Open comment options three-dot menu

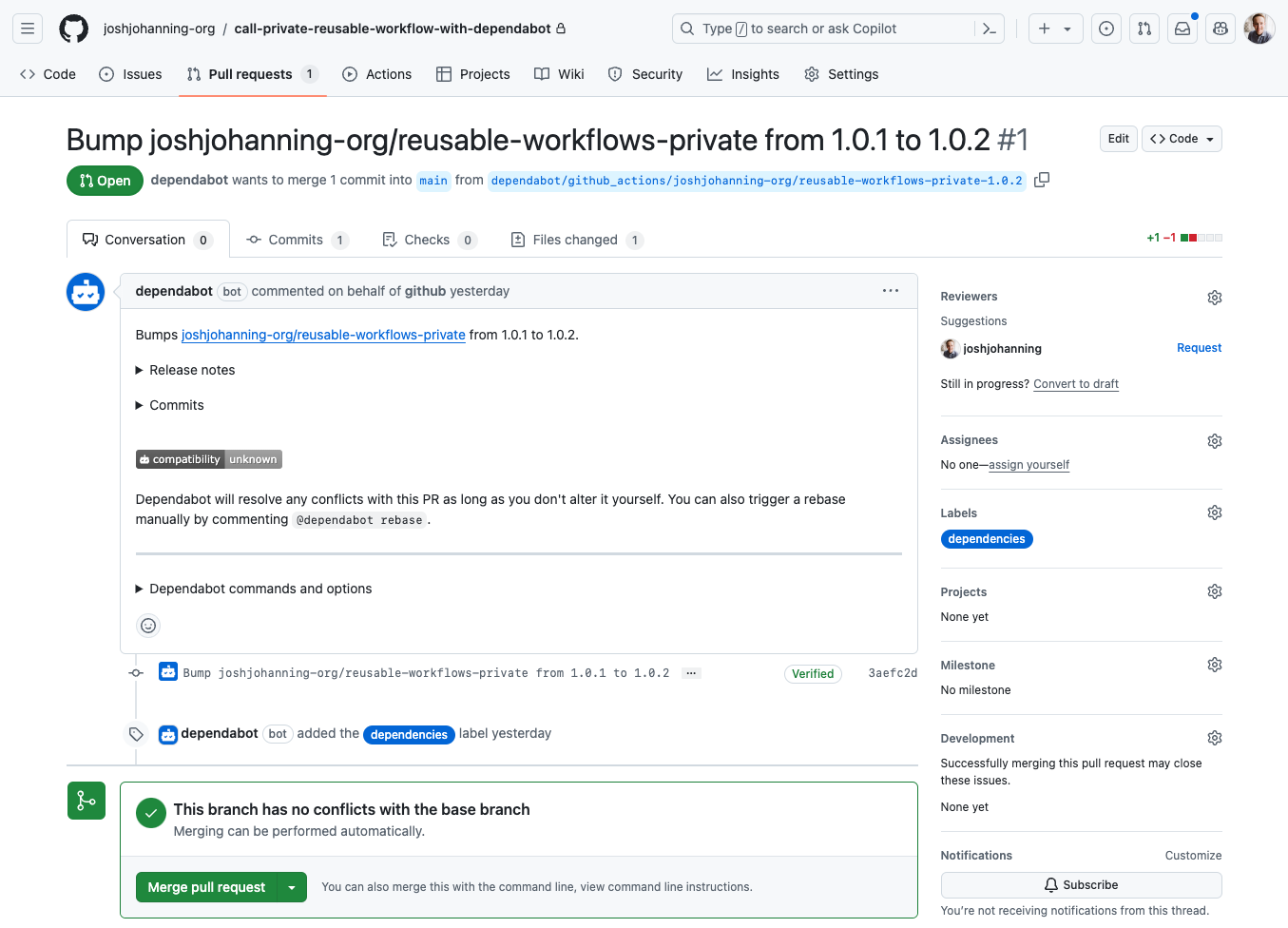pyautogui.click(x=890, y=291)
